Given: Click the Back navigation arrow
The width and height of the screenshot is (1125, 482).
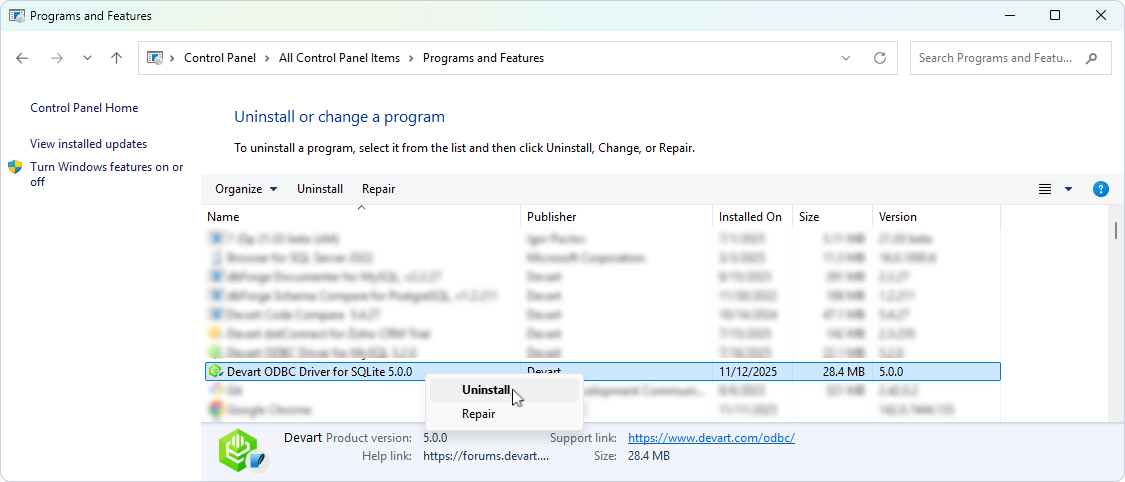Looking at the screenshot, I should (x=22, y=58).
